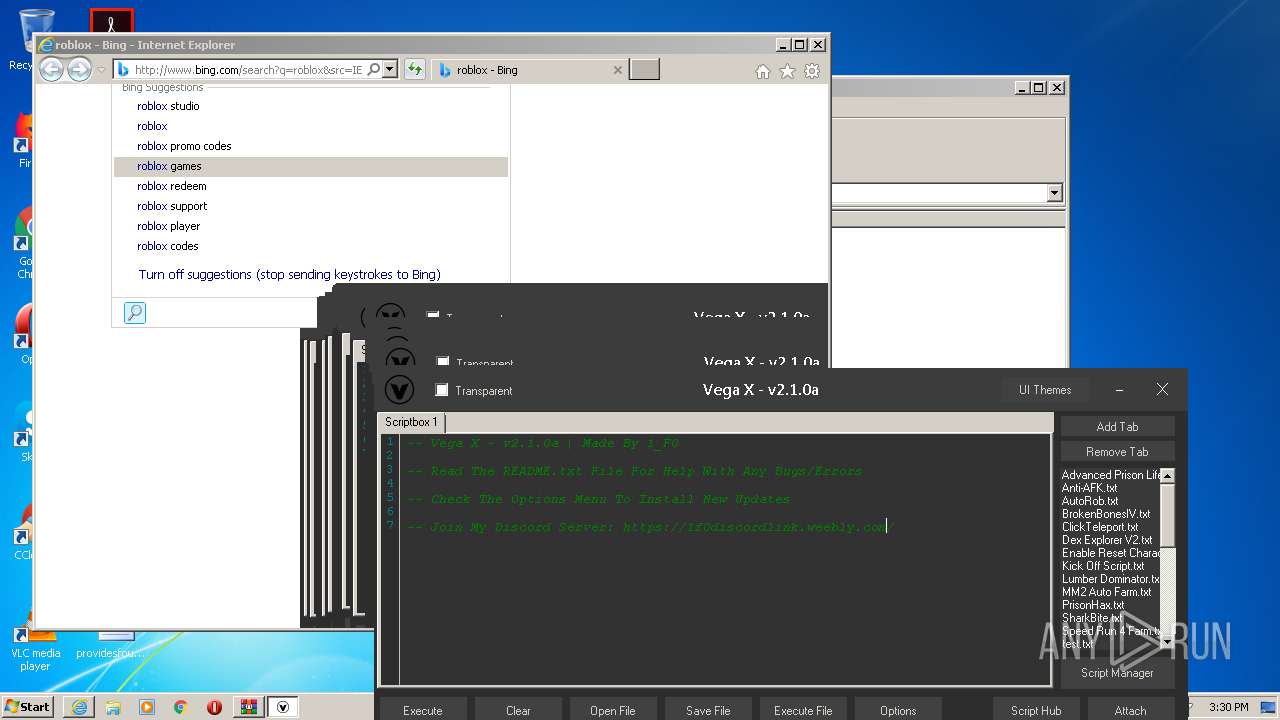Open the Script Hub
Viewport: 1280px width, 720px height.
tap(1036, 710)
